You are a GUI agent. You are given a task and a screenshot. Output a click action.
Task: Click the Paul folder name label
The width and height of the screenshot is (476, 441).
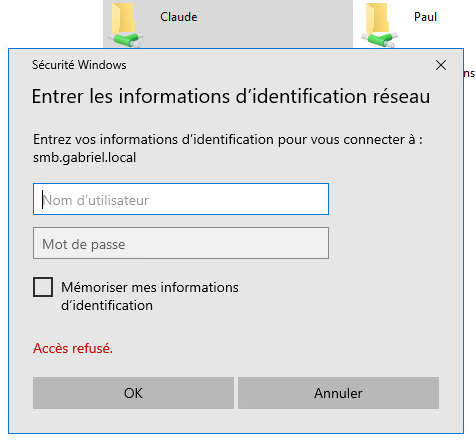(425, 17)
